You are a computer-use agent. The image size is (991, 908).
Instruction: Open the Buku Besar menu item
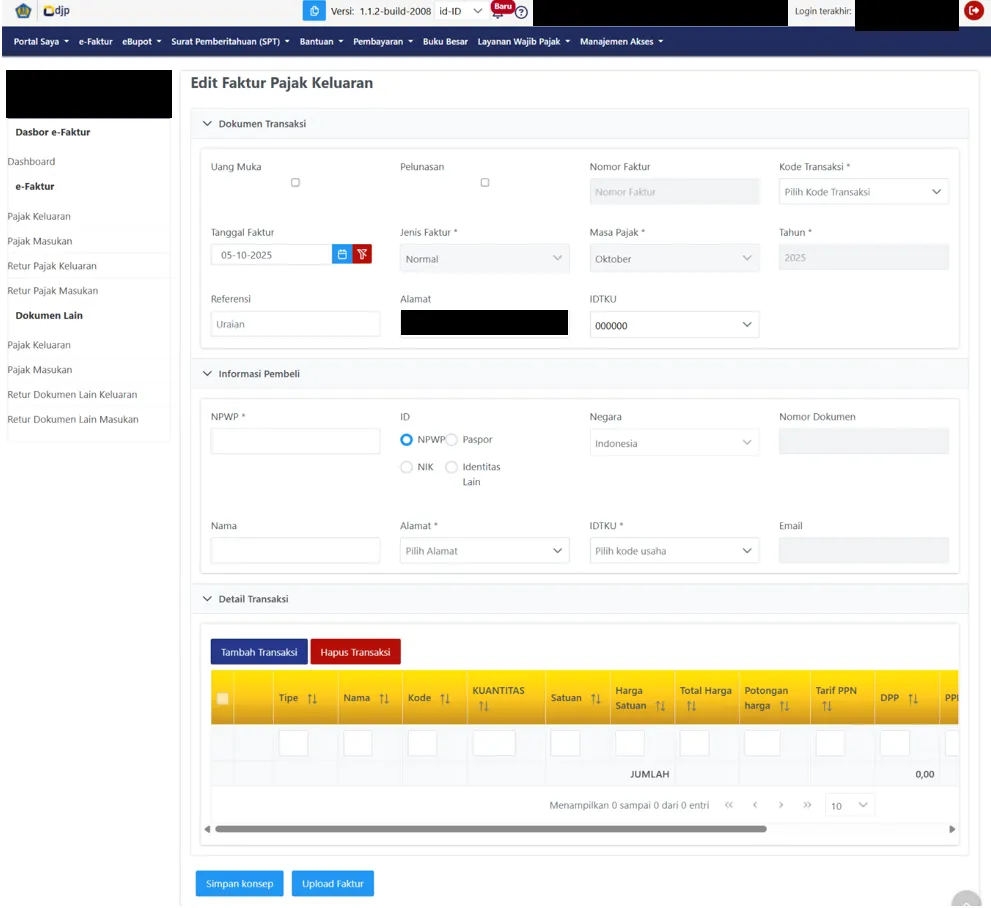point(445,42)
